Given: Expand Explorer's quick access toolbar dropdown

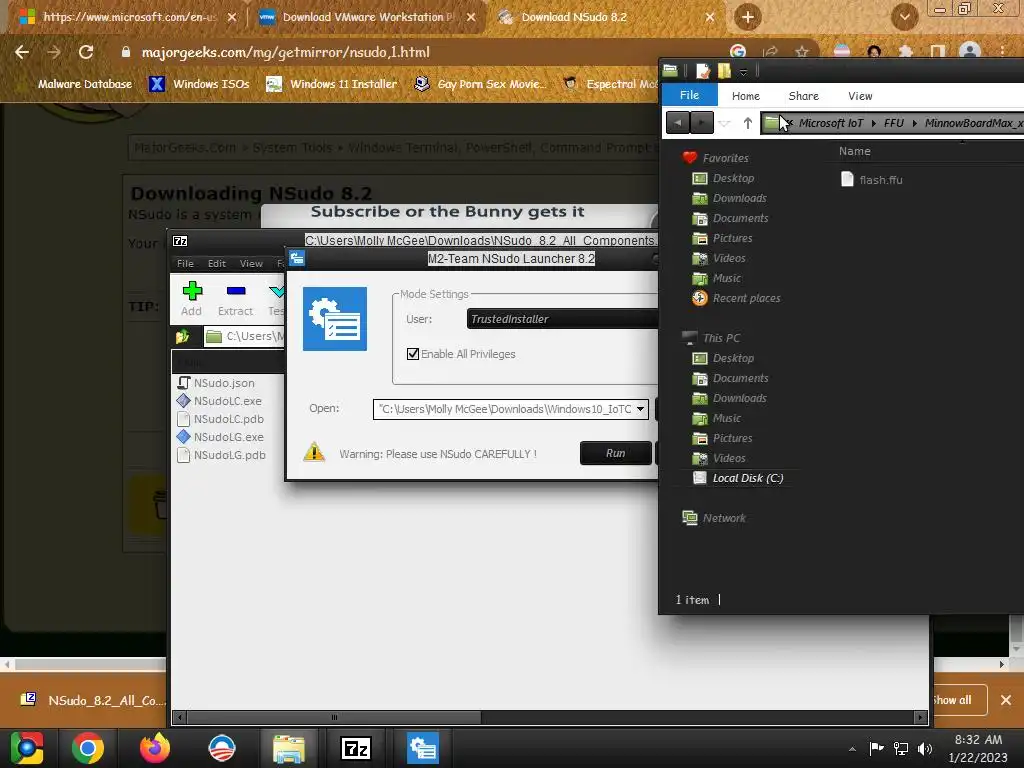Looking at the screenshot, I should click(x=743, y=72).
